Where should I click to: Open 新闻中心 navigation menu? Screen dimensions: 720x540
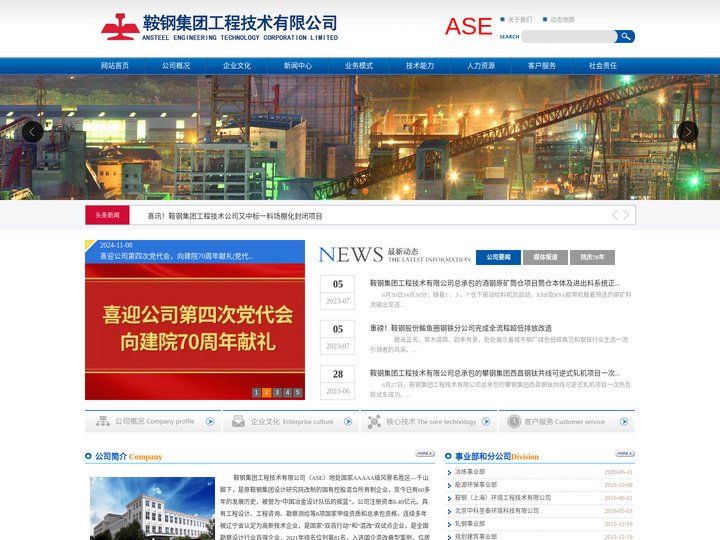point(298,66)
